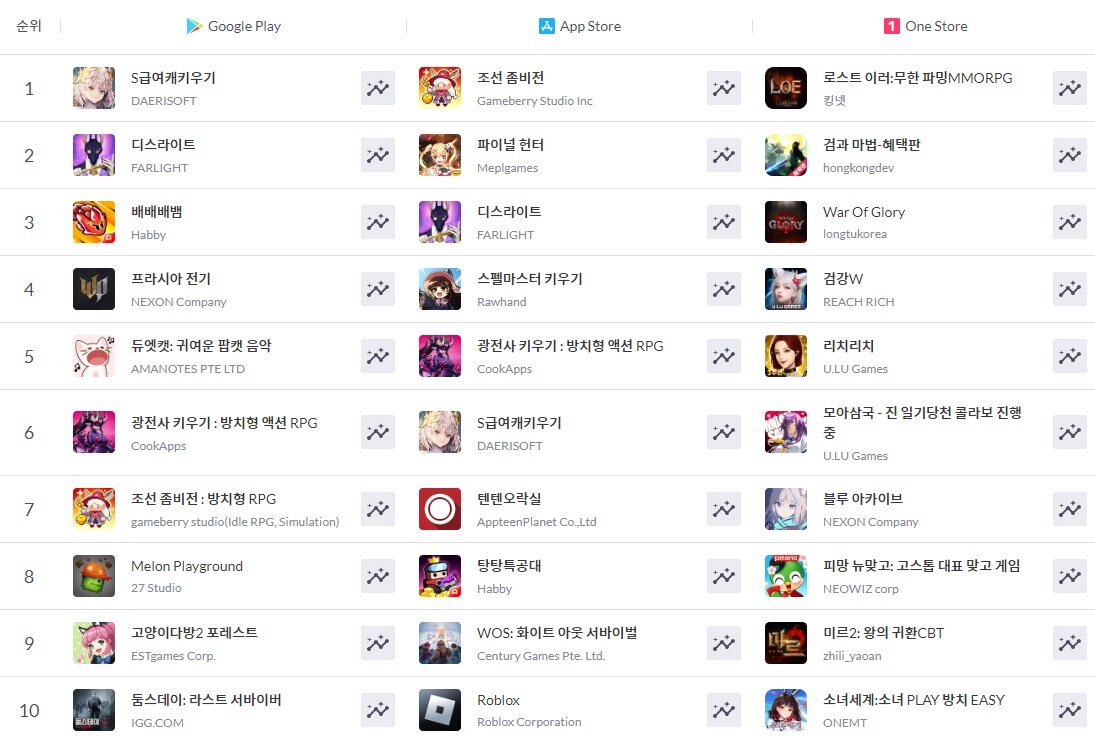This screenshot has width=1095, height=742.
Task: Choose the One Store column header
Action: click(925, 26)
